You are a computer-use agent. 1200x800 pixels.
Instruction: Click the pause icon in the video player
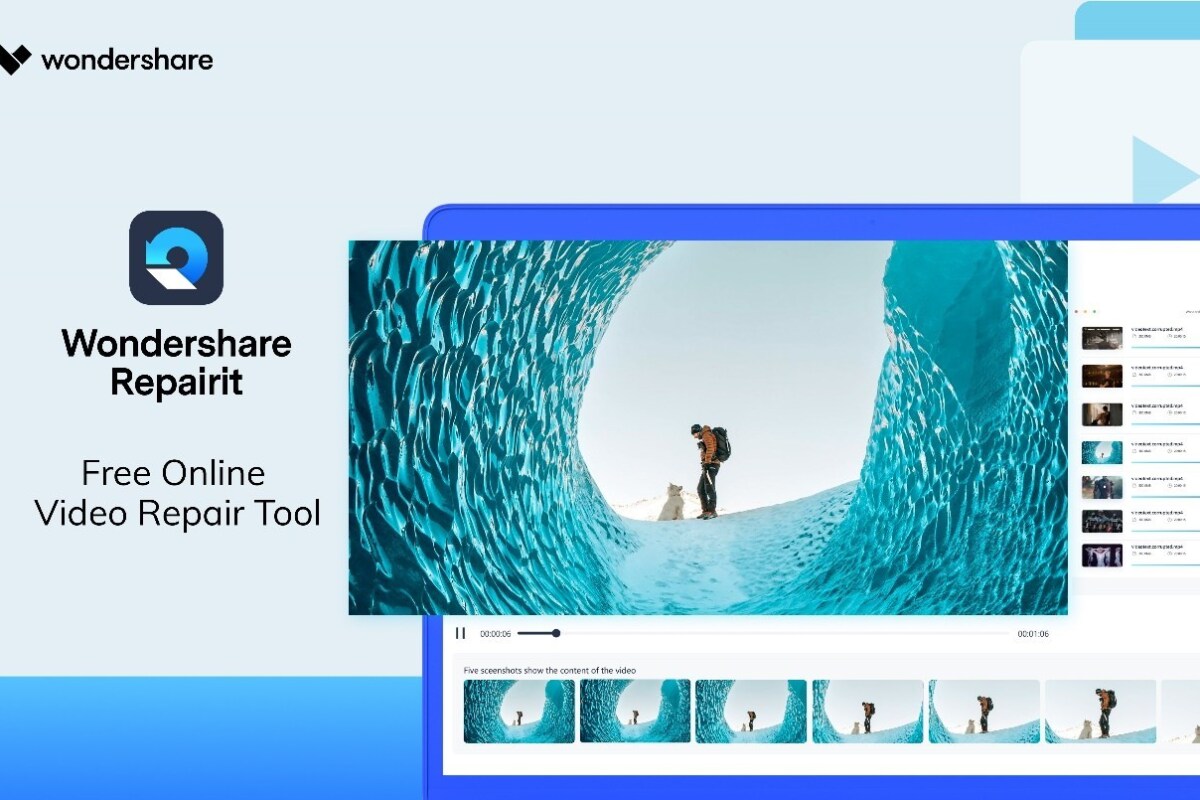coord(461,632)
